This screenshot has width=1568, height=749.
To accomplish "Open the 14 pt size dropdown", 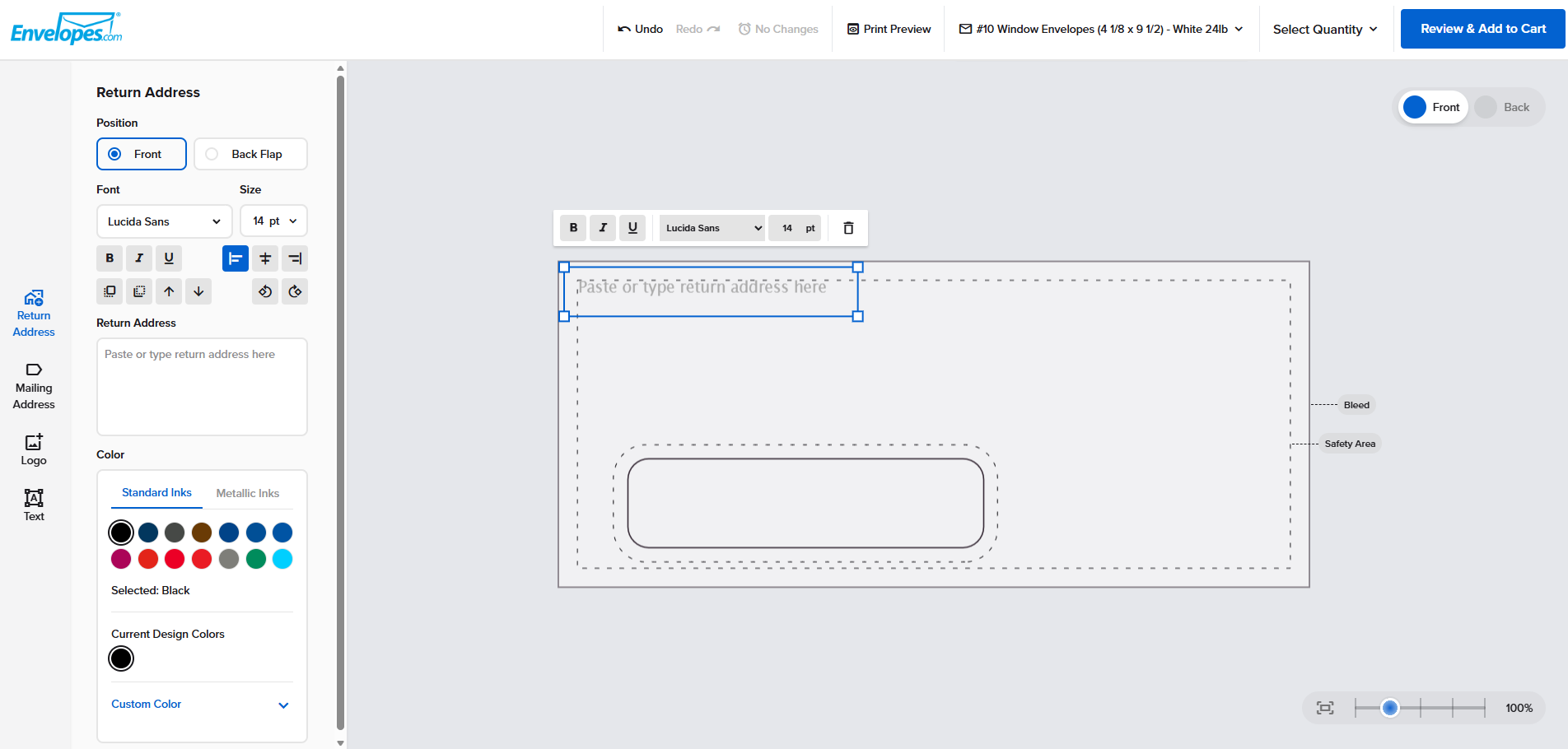I will coord(273,221).
